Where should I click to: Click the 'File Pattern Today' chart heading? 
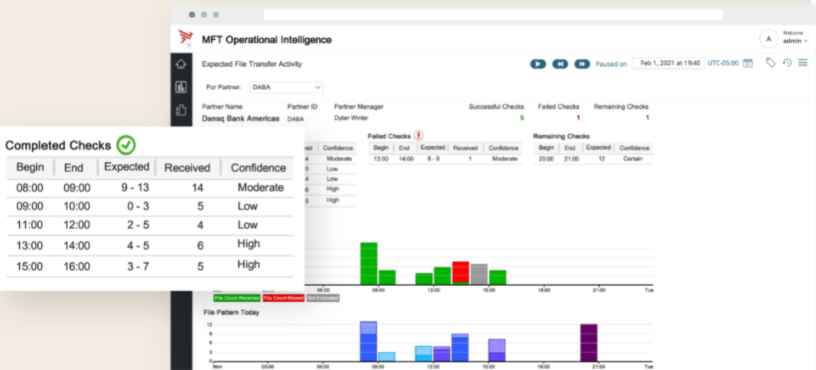[x=231, y=313]
